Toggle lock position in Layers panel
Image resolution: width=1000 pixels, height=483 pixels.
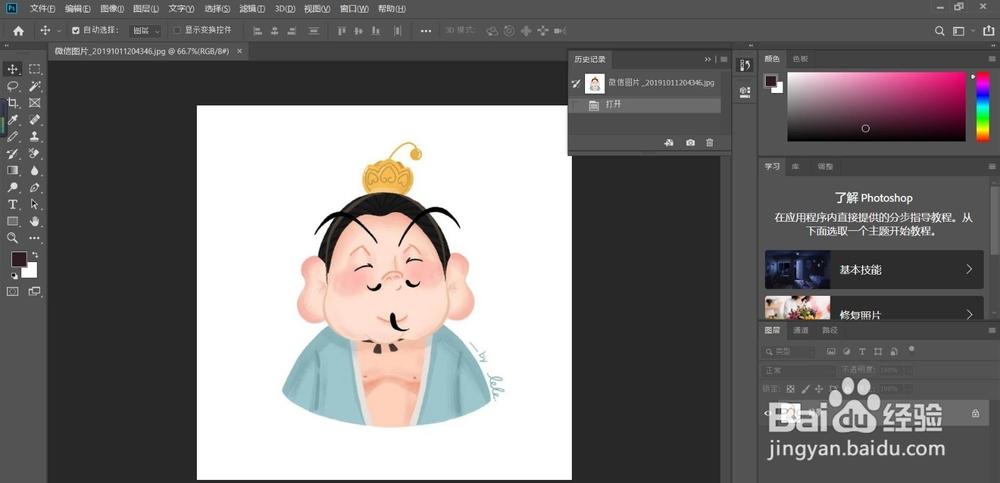[819, 389]
